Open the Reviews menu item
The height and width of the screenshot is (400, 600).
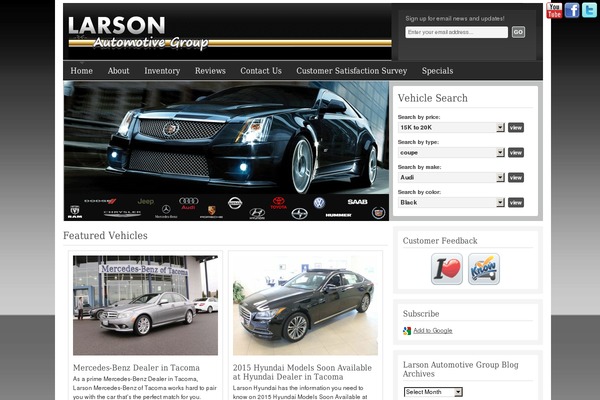[x=210, y=71]
